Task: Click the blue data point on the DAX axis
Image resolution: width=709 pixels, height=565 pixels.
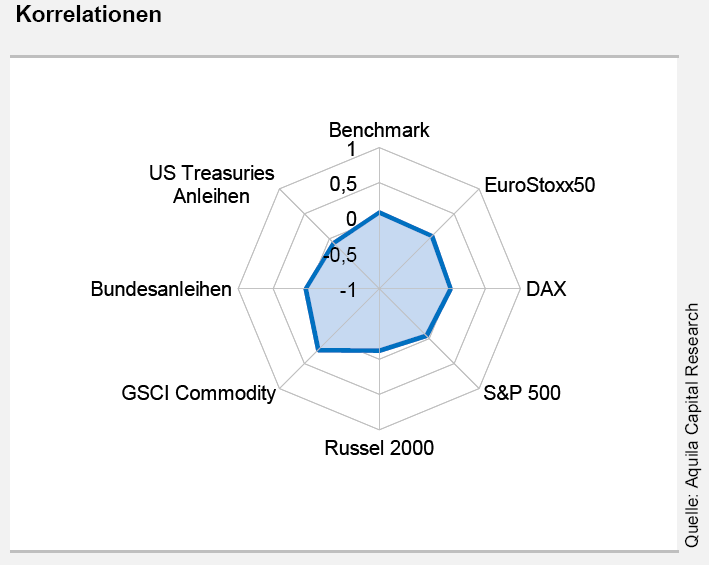Action: click(451, 290)
